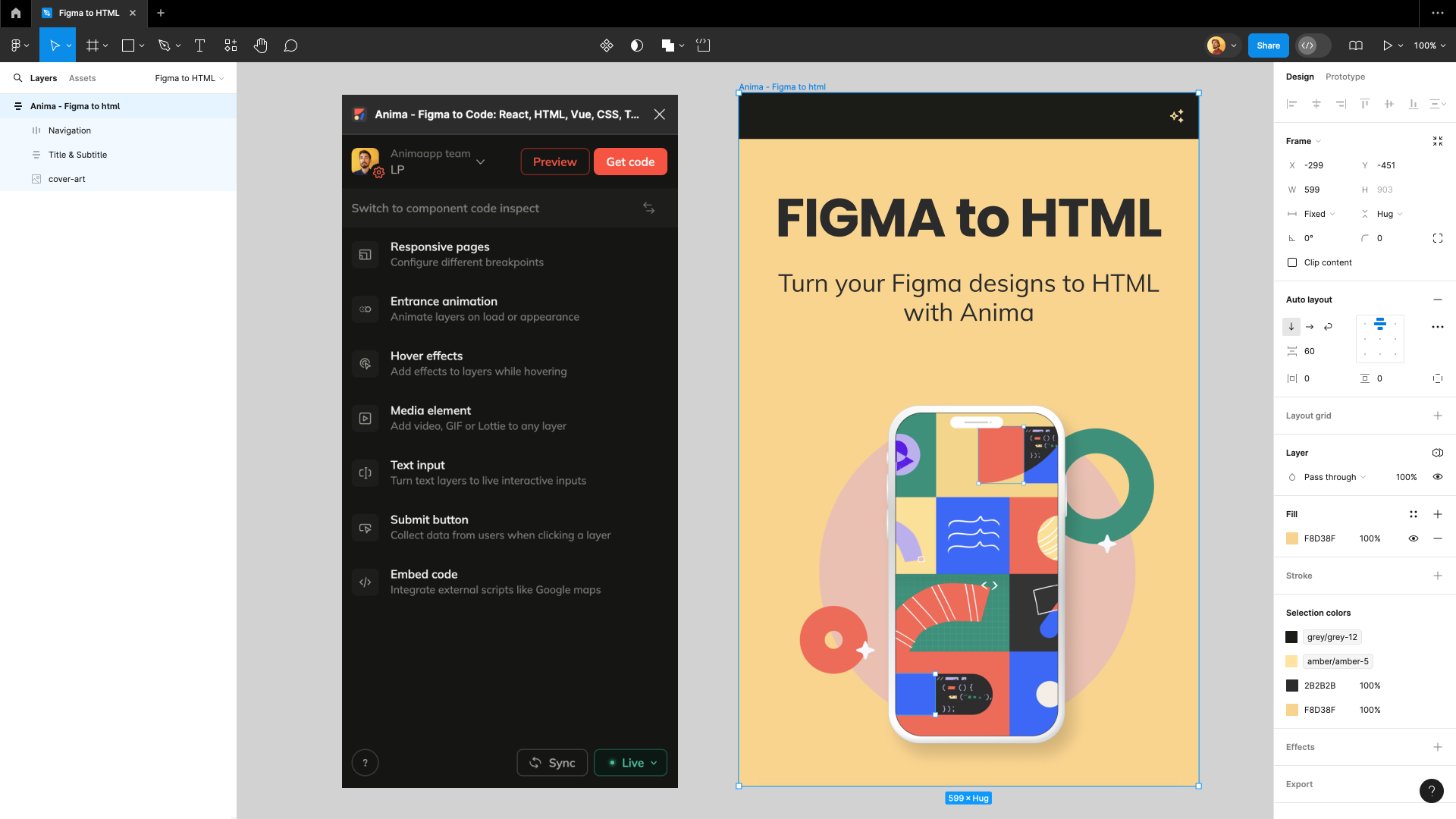Set horizontal auto layout direction
Screen dimensions: 1456x819
point(1310,327)
